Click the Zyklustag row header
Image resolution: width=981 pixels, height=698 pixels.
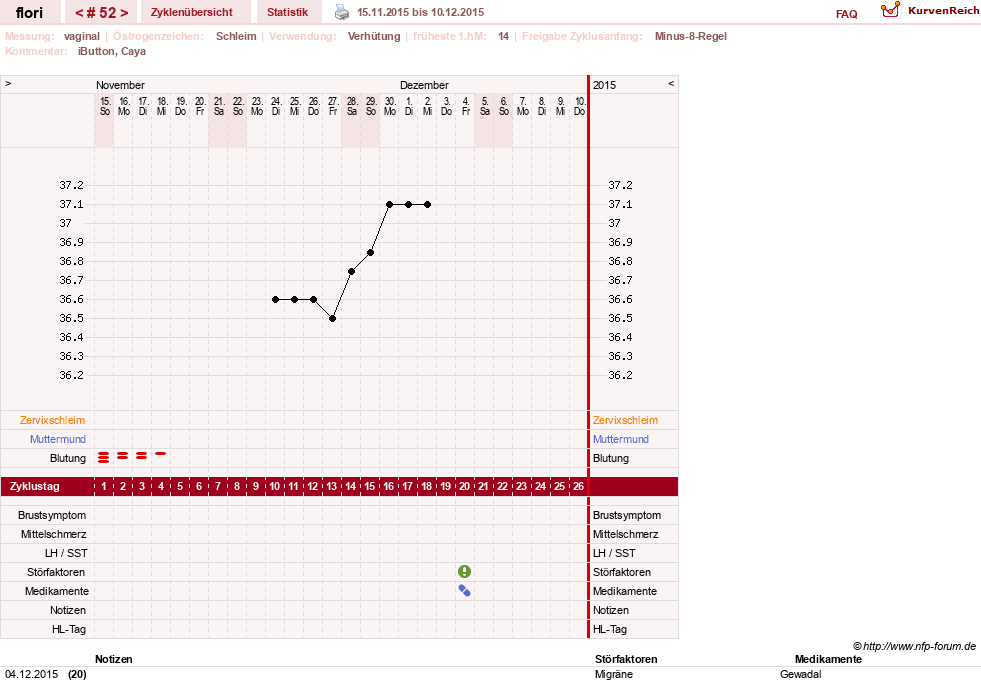tap(34, 486)
